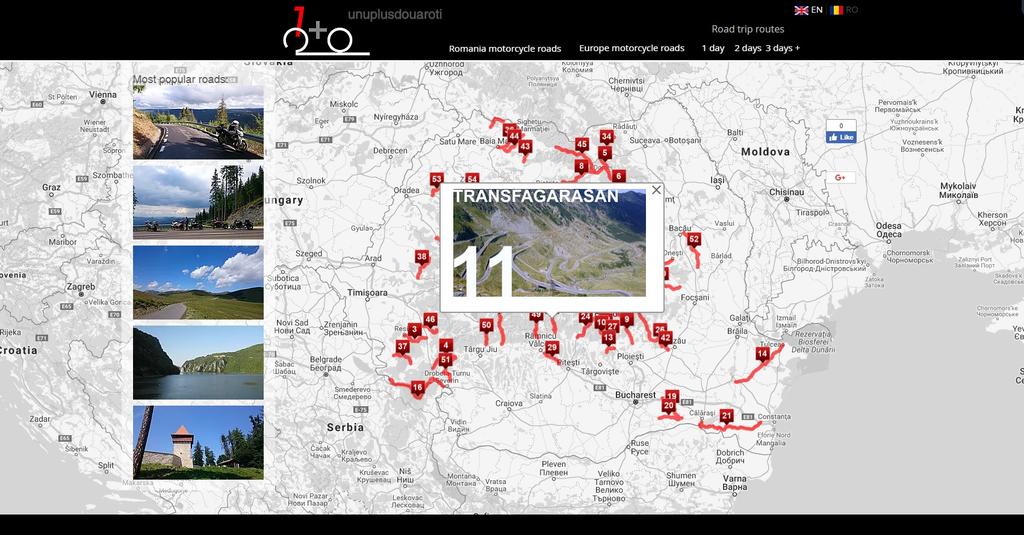Select map marker number 27

[x=612, y=327]
